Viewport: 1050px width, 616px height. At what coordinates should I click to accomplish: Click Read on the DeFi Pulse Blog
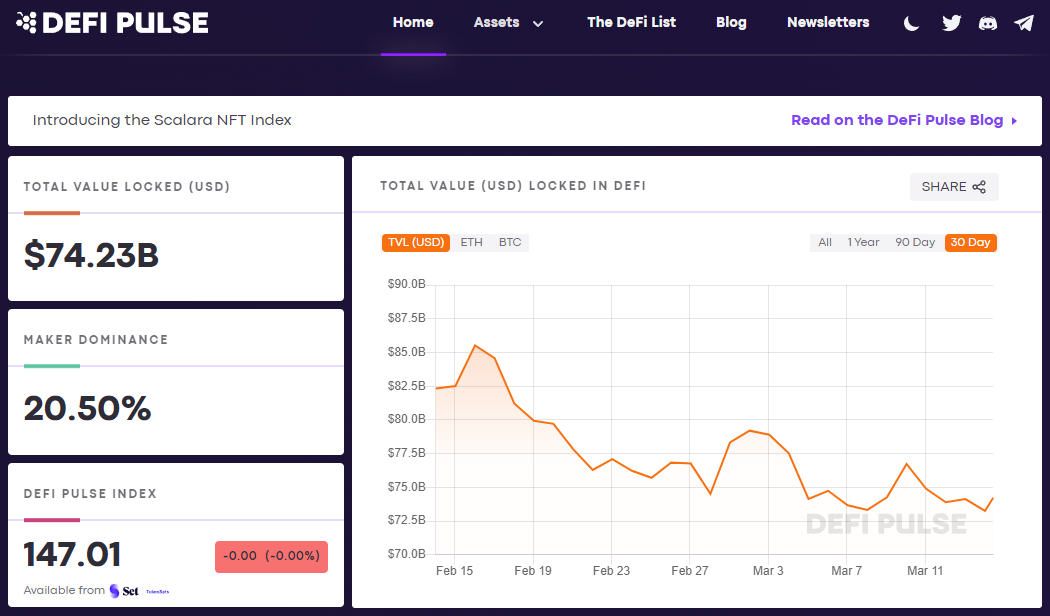point(904,120)
